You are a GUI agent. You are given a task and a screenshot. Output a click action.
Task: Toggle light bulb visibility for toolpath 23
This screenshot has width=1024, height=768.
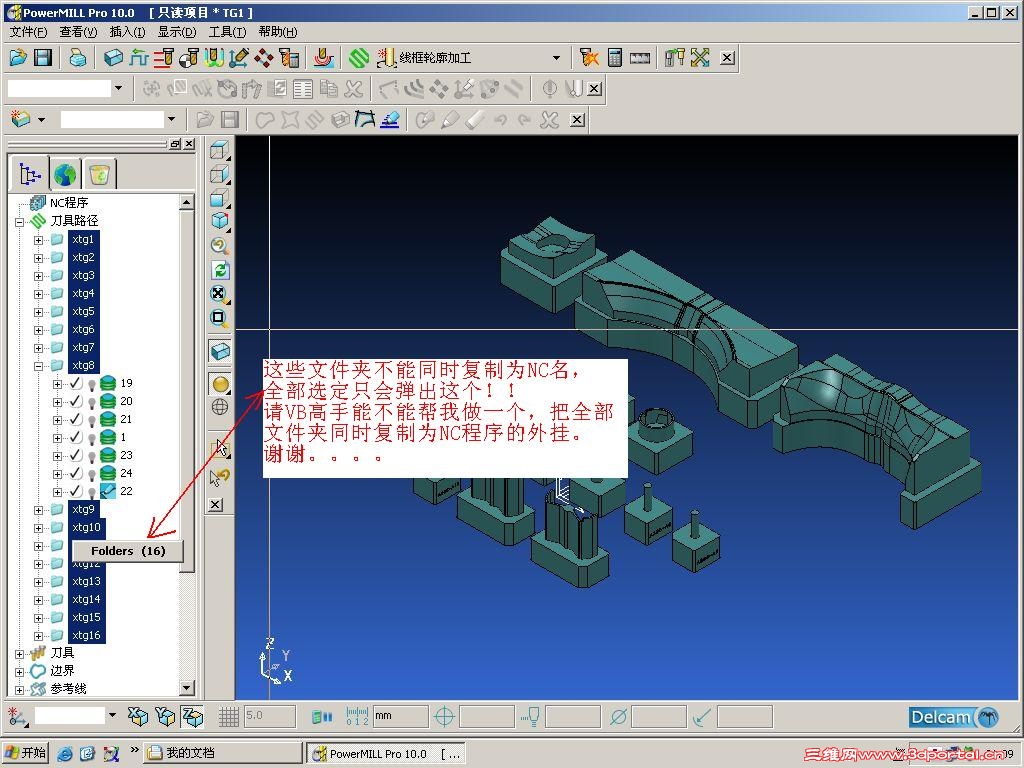92,456
